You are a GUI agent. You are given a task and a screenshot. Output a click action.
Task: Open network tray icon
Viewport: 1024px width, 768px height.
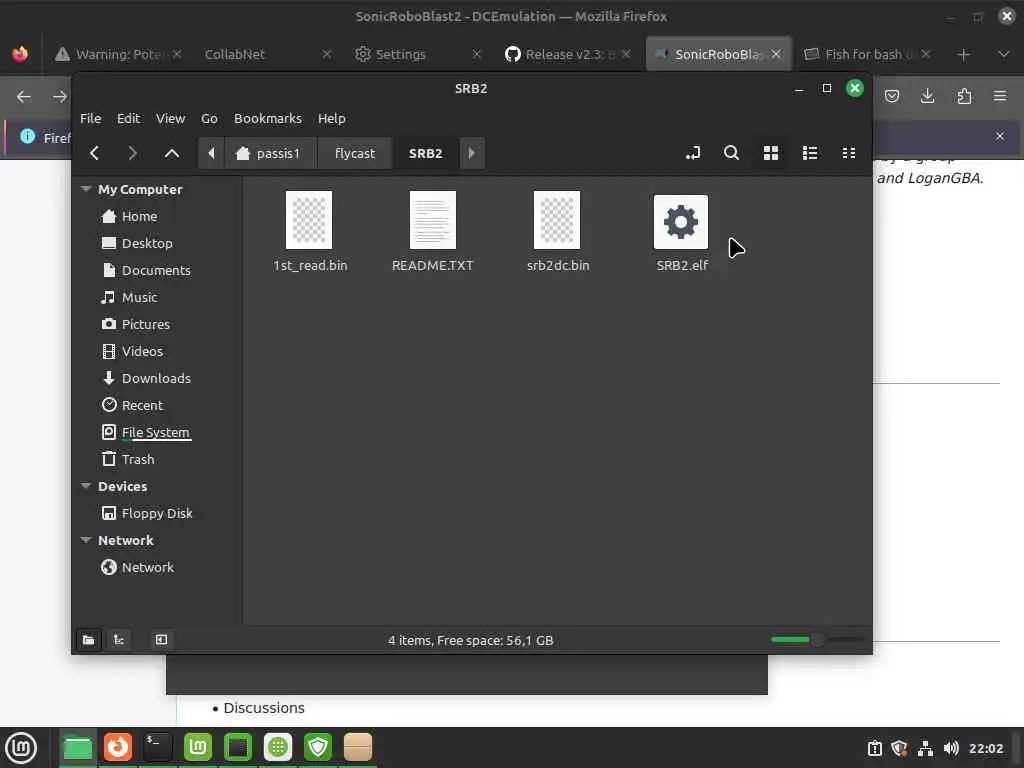click(x=925, y=748)
